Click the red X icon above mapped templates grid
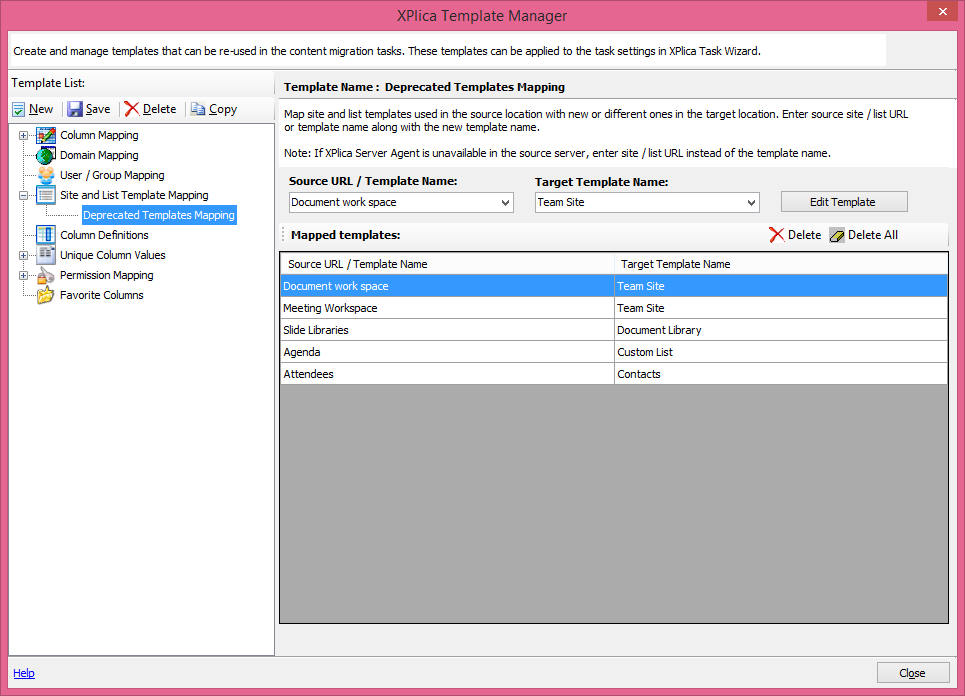This screenshot has height=696, width=965. (777, 235)
